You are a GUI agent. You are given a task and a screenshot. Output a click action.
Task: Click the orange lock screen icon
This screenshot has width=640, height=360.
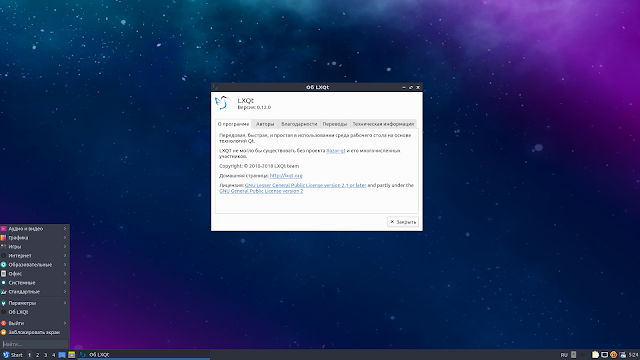click(4, 332)
